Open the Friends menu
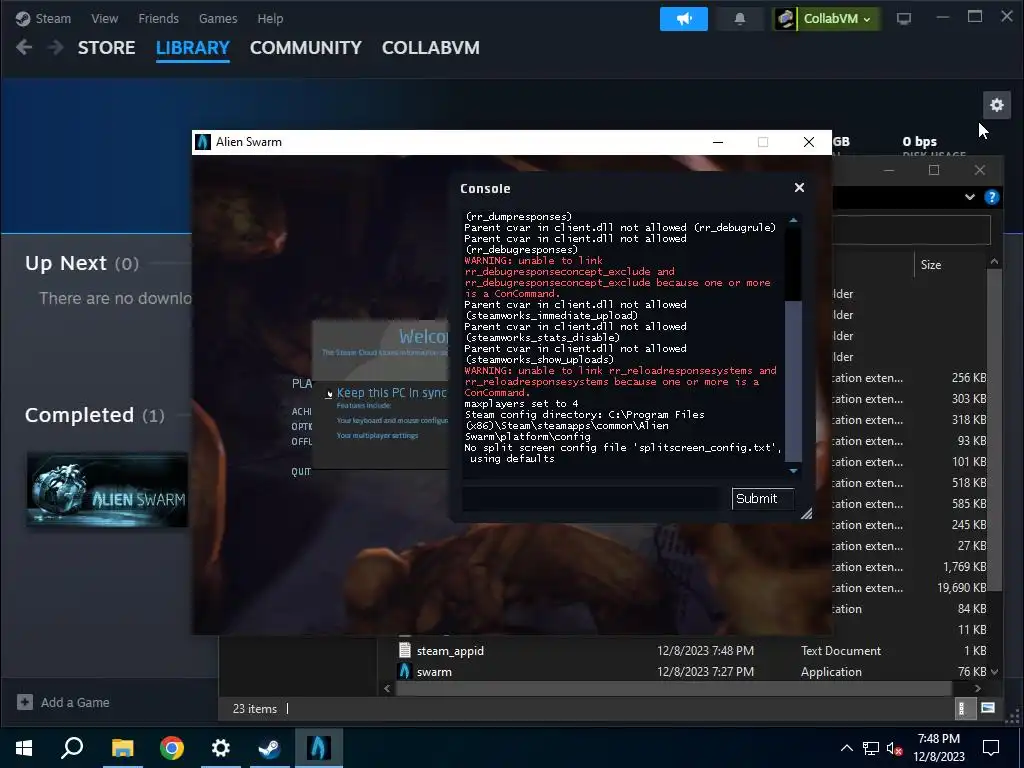 click(159, 18)
